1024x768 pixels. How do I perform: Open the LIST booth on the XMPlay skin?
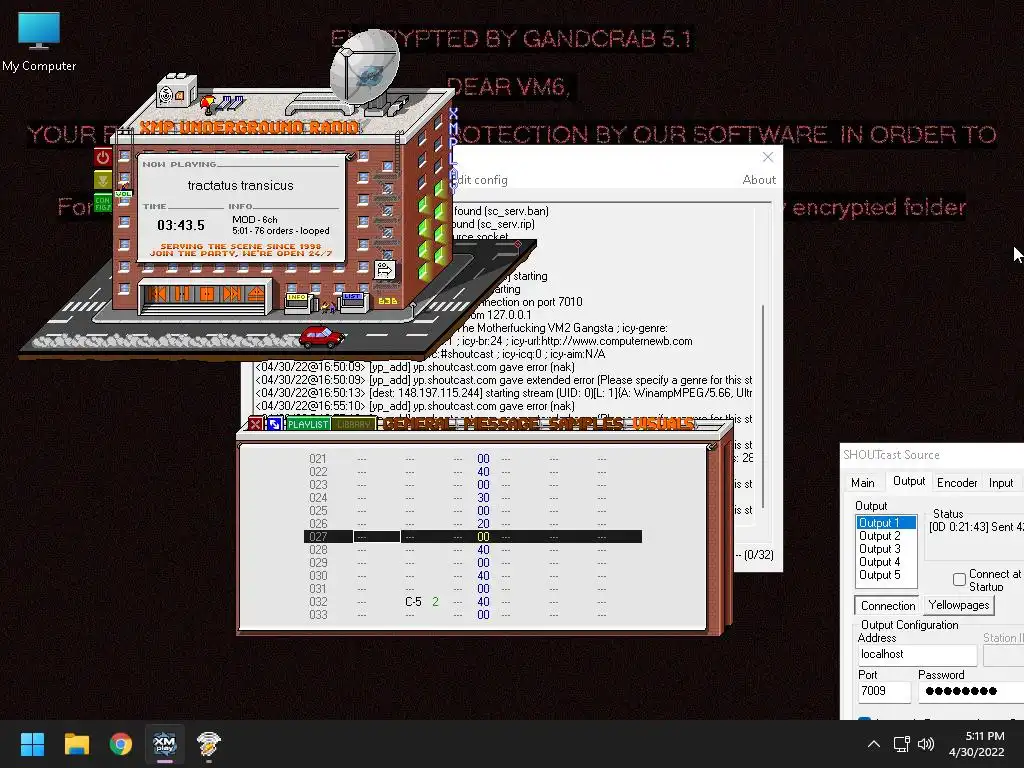pos(353,302)
